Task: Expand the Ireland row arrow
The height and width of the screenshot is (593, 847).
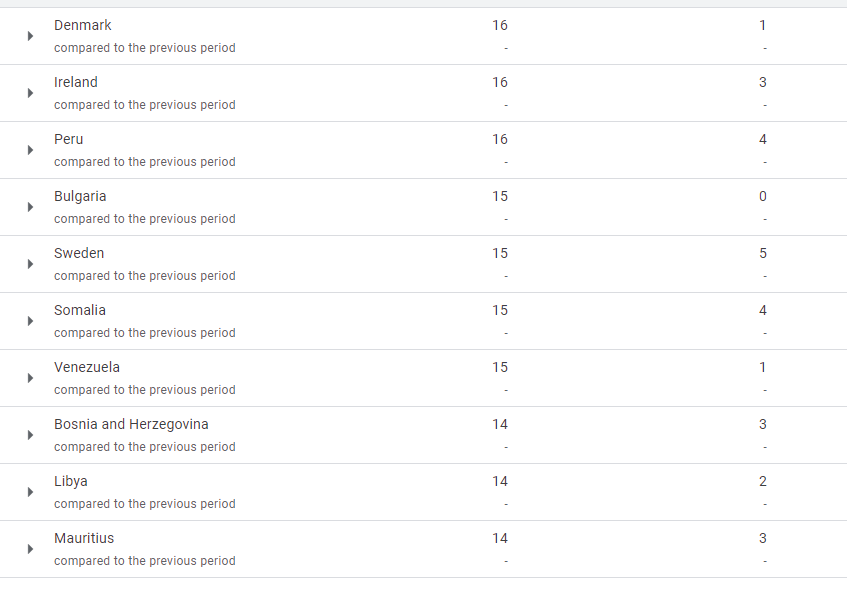Action: [x=30, y=93]
